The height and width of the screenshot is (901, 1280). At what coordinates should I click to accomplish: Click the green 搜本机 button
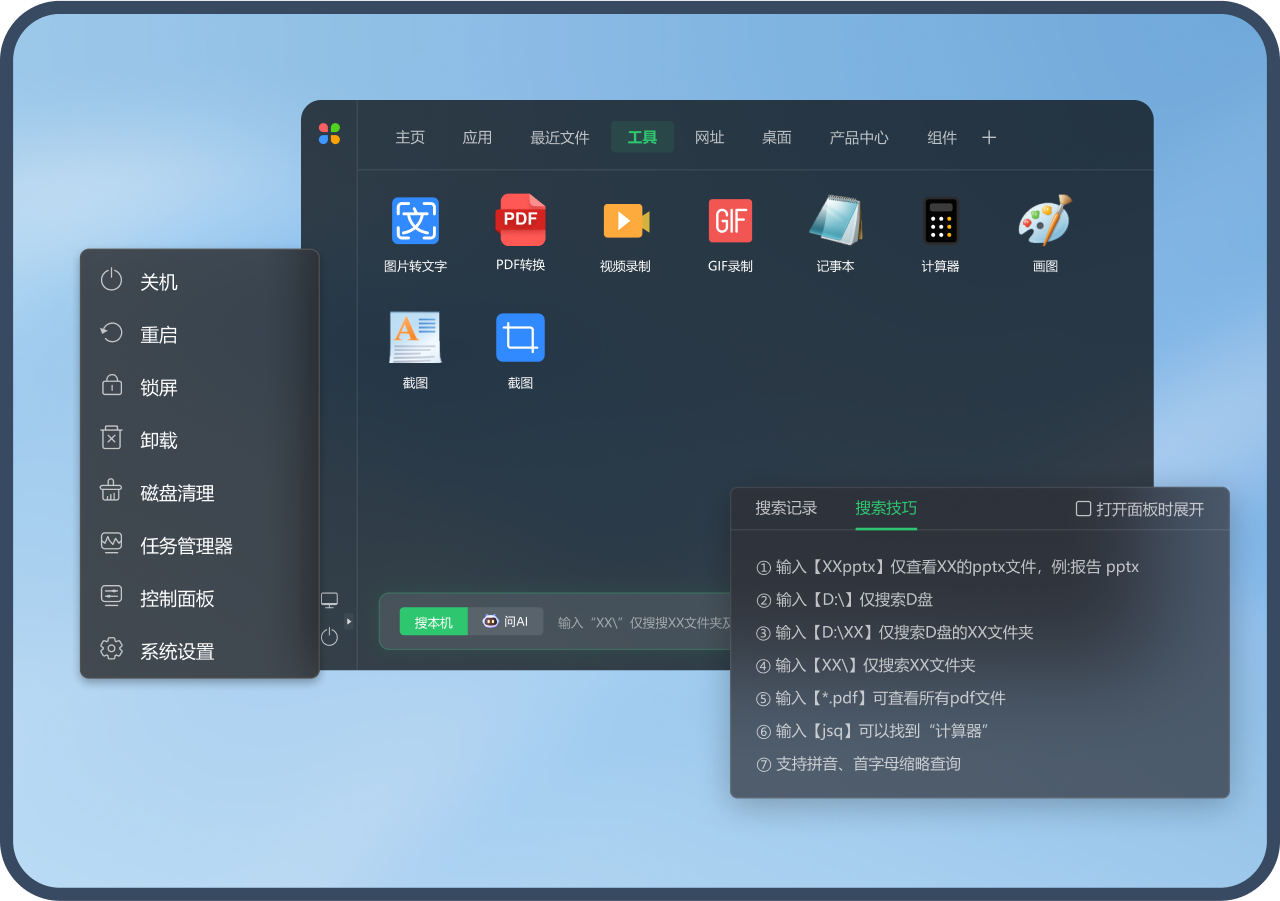coord(433,622)
